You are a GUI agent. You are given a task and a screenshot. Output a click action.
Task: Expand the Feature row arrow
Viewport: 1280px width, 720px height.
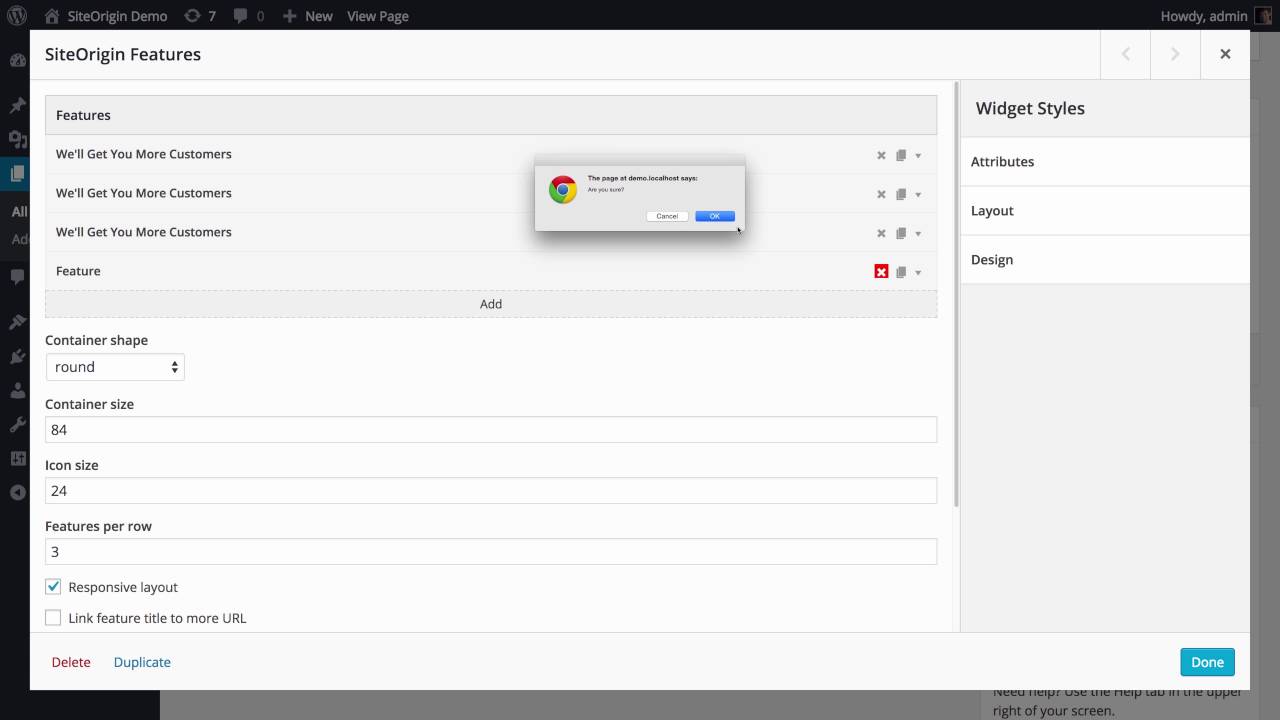click(x=918, y=272)
